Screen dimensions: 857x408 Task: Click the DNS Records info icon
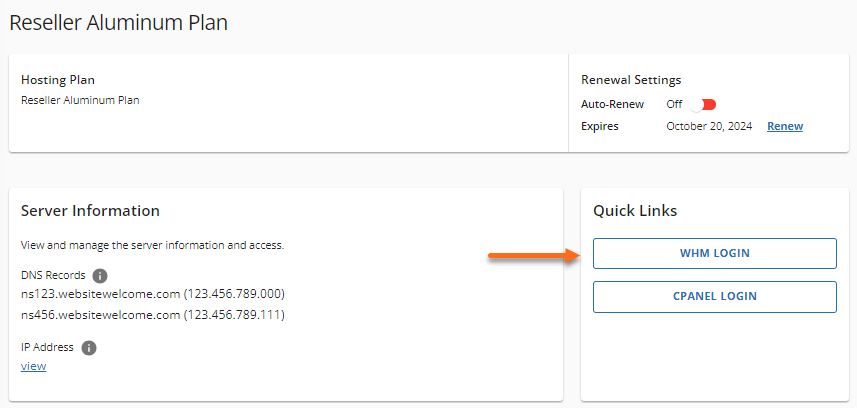pos(100,275)
